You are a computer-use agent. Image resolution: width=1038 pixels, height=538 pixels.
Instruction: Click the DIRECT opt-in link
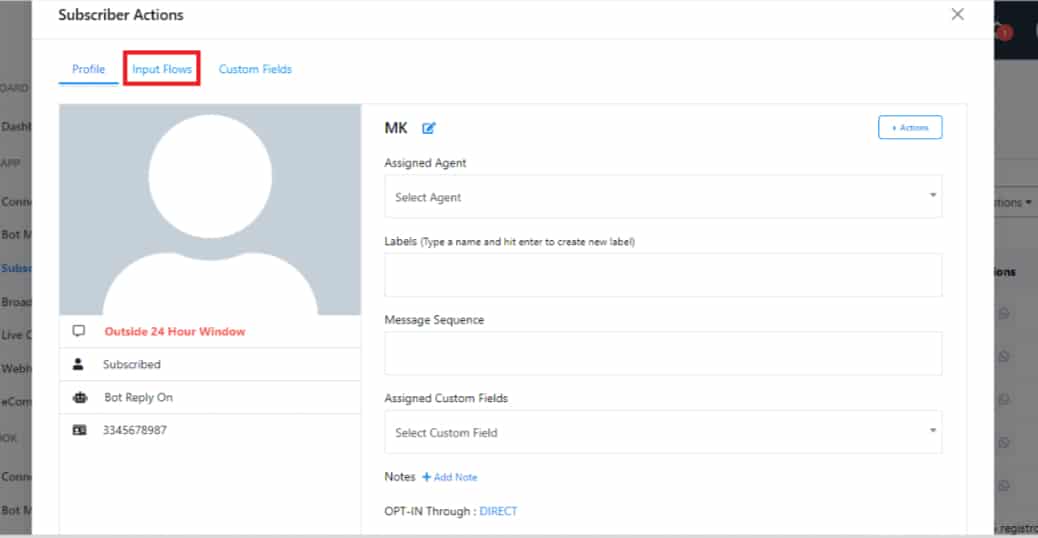click(498, 511)
